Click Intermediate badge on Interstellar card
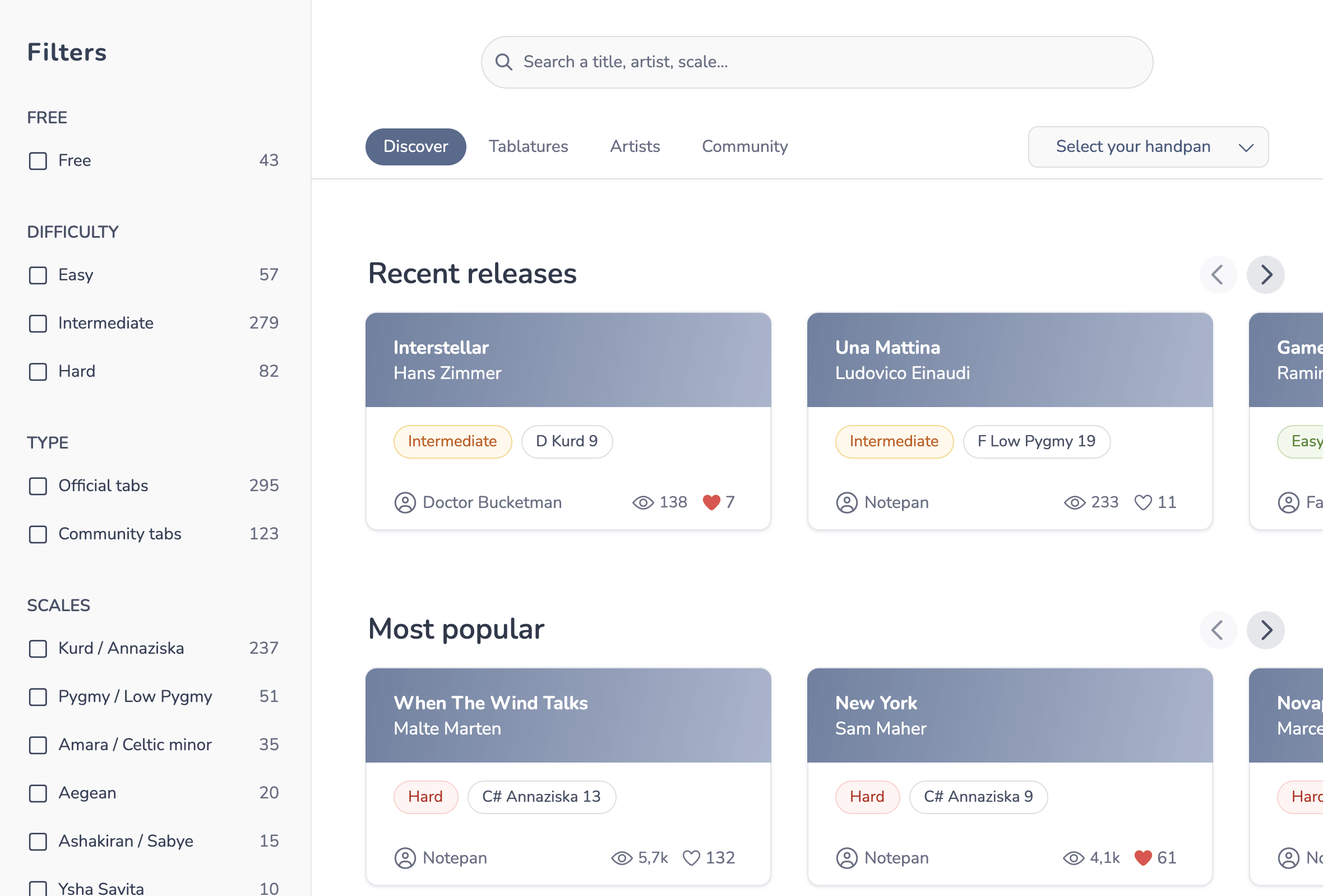This screenshot has height=896, width=1323. 452,442
